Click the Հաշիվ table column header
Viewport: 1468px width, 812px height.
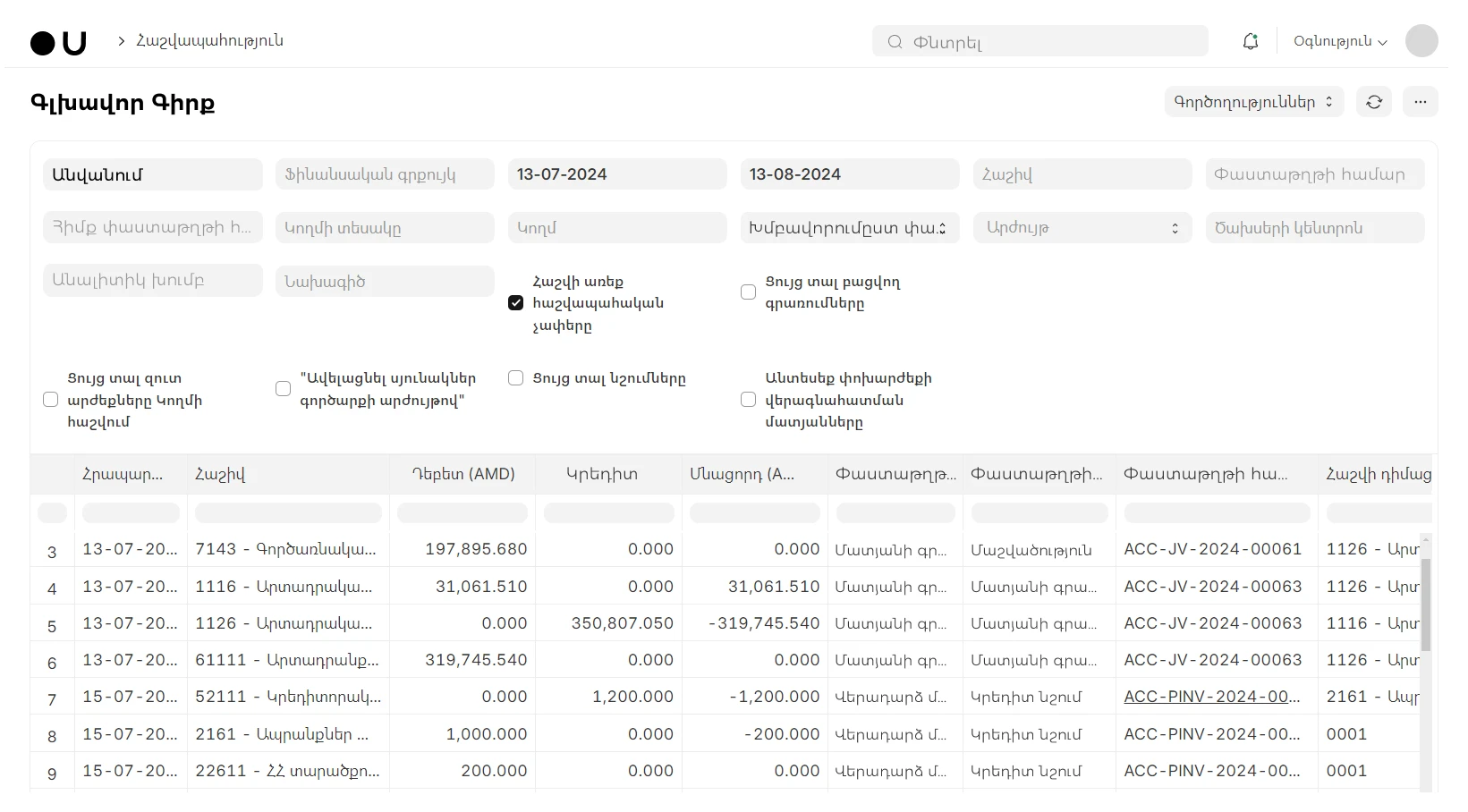[x=288, y=474]
